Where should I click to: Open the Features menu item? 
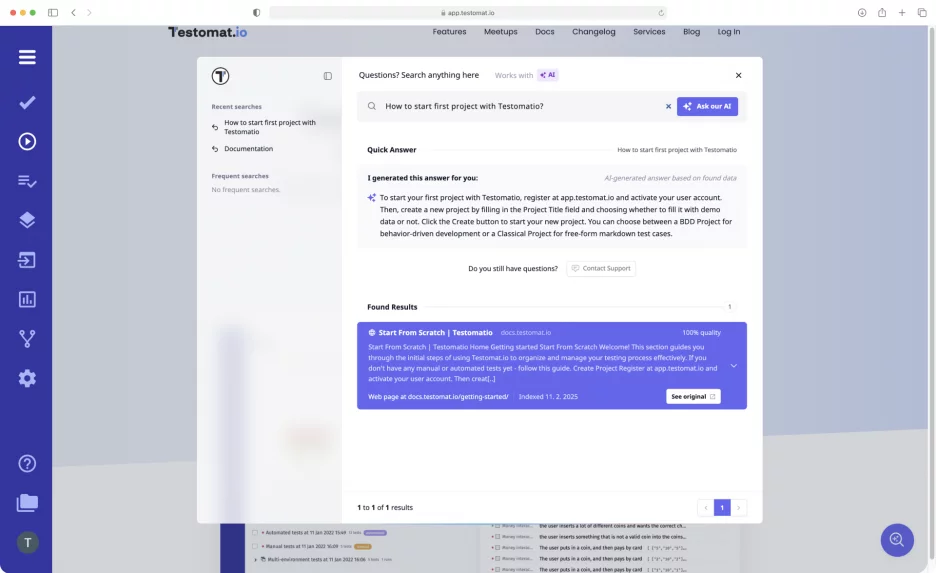[449, 32]
